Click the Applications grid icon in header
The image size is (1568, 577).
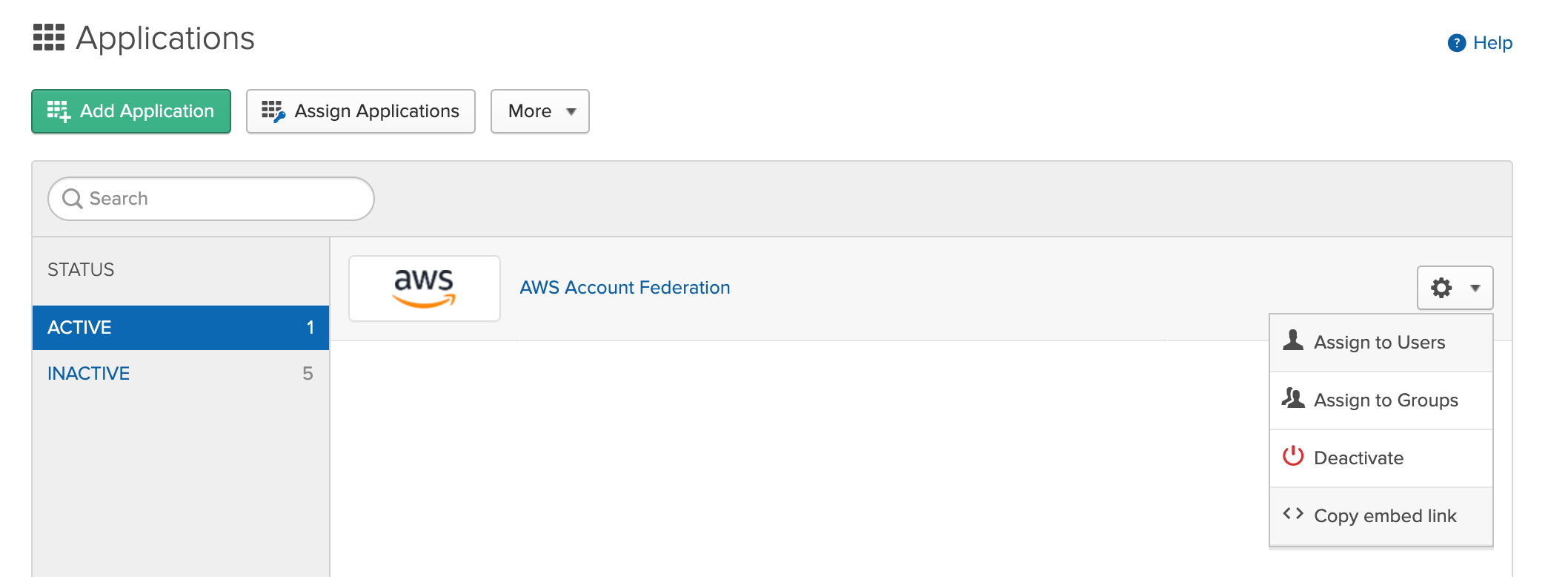pyautogui.click(x=49, y=38)
